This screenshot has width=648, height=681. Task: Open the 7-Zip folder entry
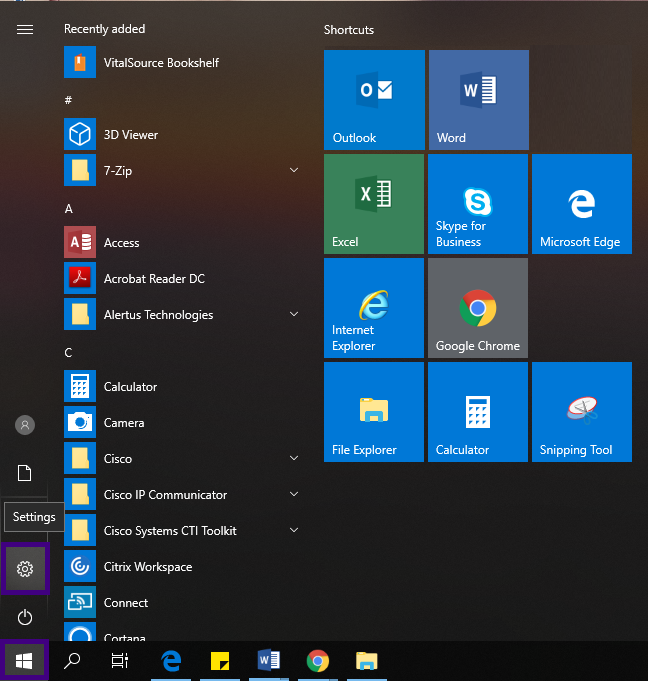(182, 170)
